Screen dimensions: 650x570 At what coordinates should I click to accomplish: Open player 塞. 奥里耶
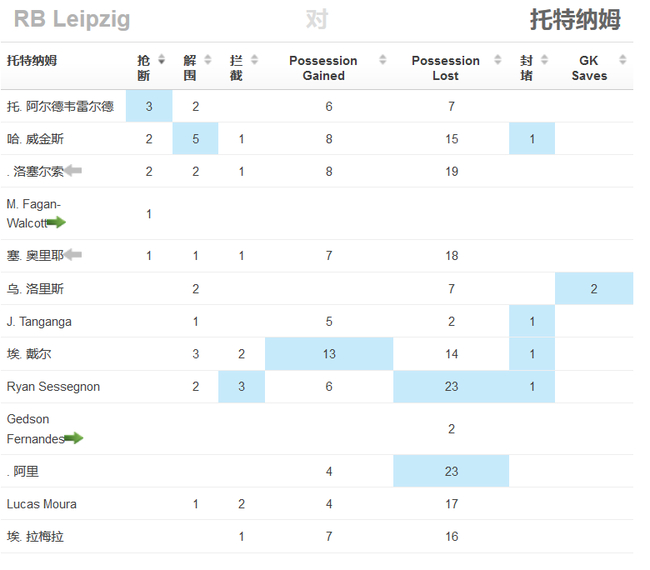point(35,255)
